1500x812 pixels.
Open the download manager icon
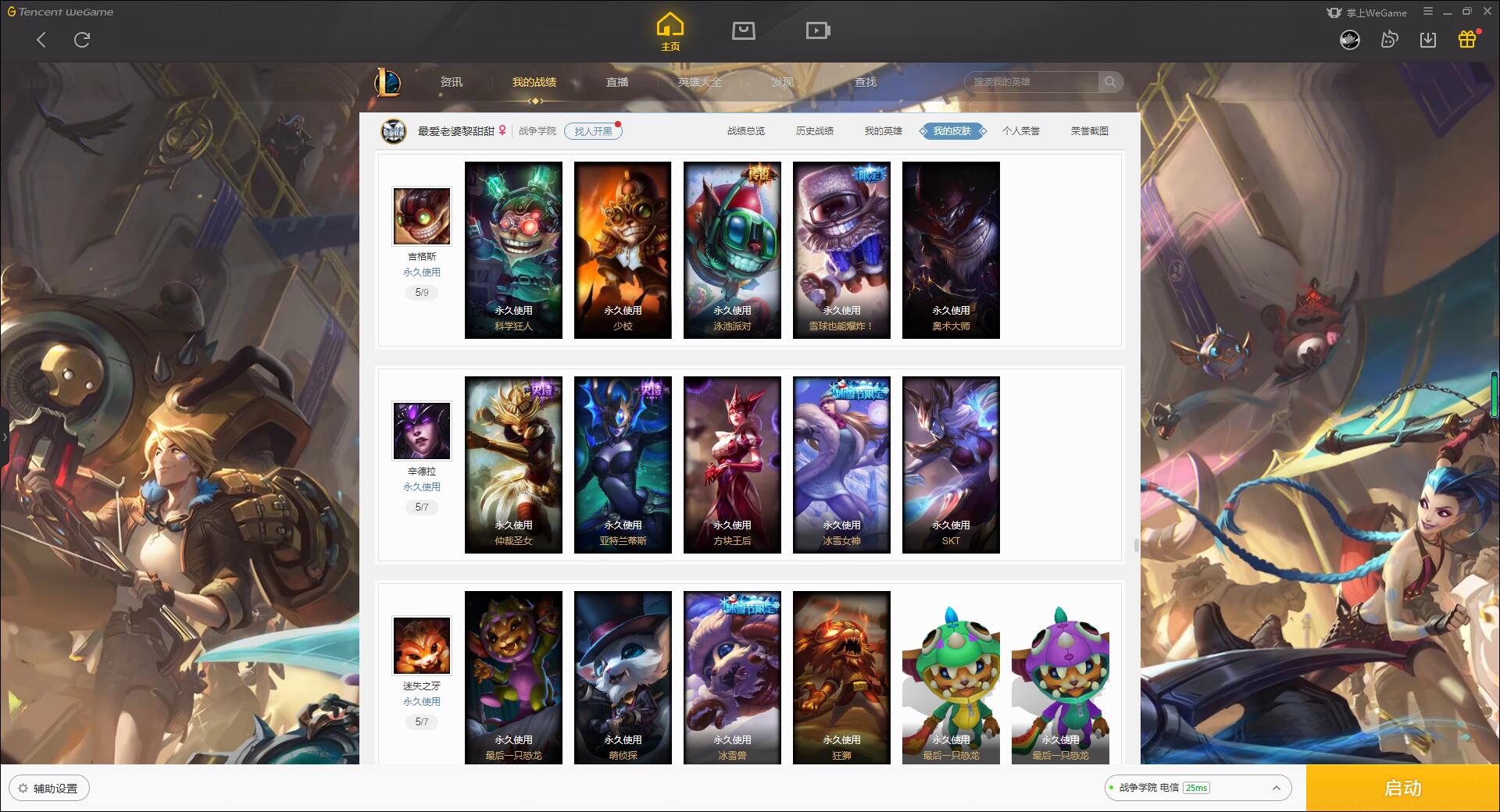(1428, 39)
